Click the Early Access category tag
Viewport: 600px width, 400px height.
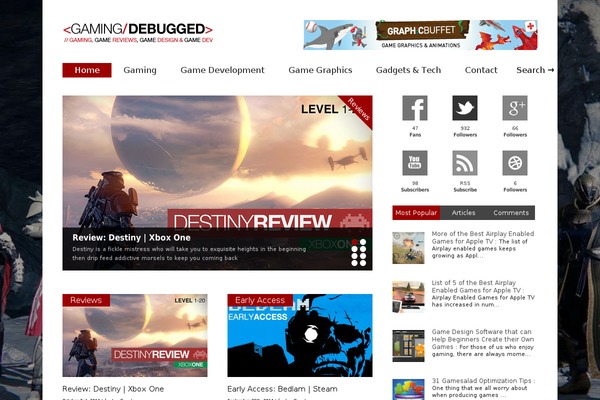pos(260,300)
